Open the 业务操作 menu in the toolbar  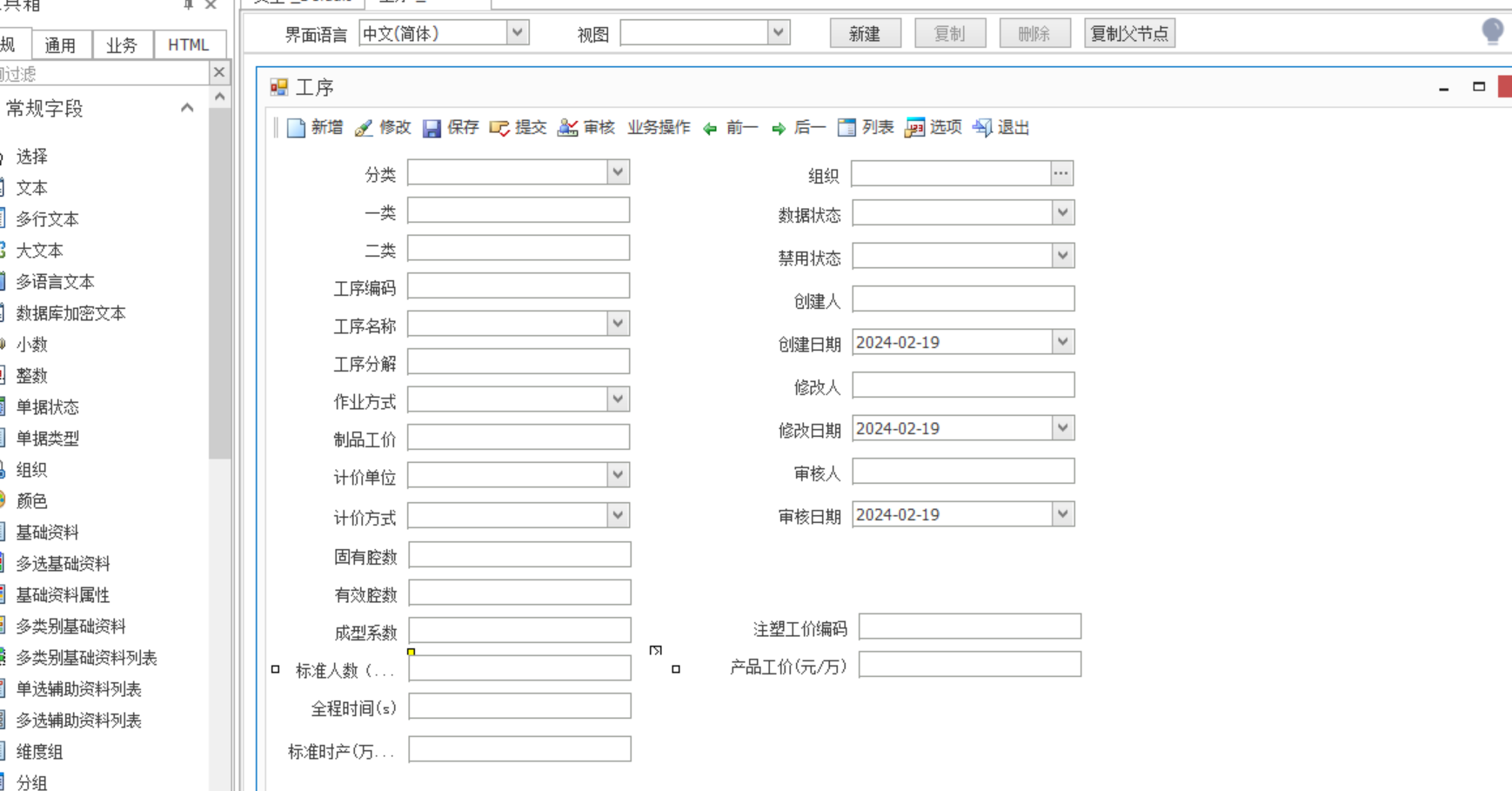659,128
